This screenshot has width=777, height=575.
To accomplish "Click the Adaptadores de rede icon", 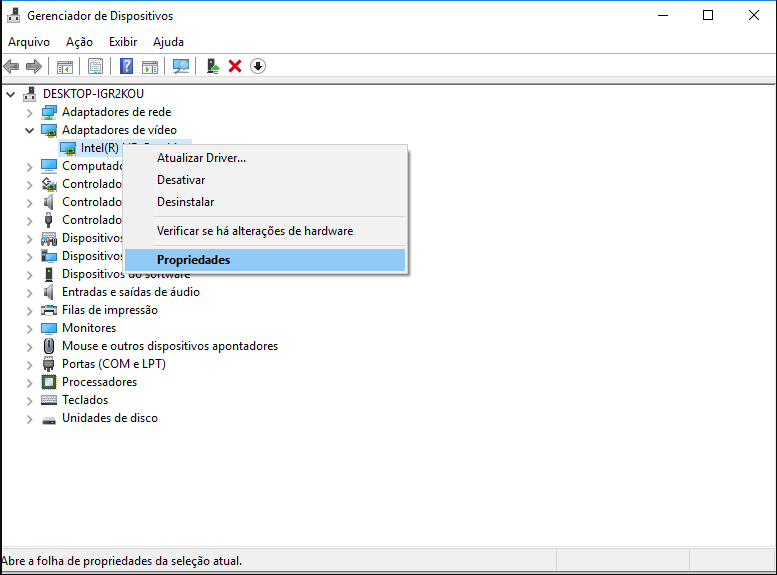I will point(49,112).
